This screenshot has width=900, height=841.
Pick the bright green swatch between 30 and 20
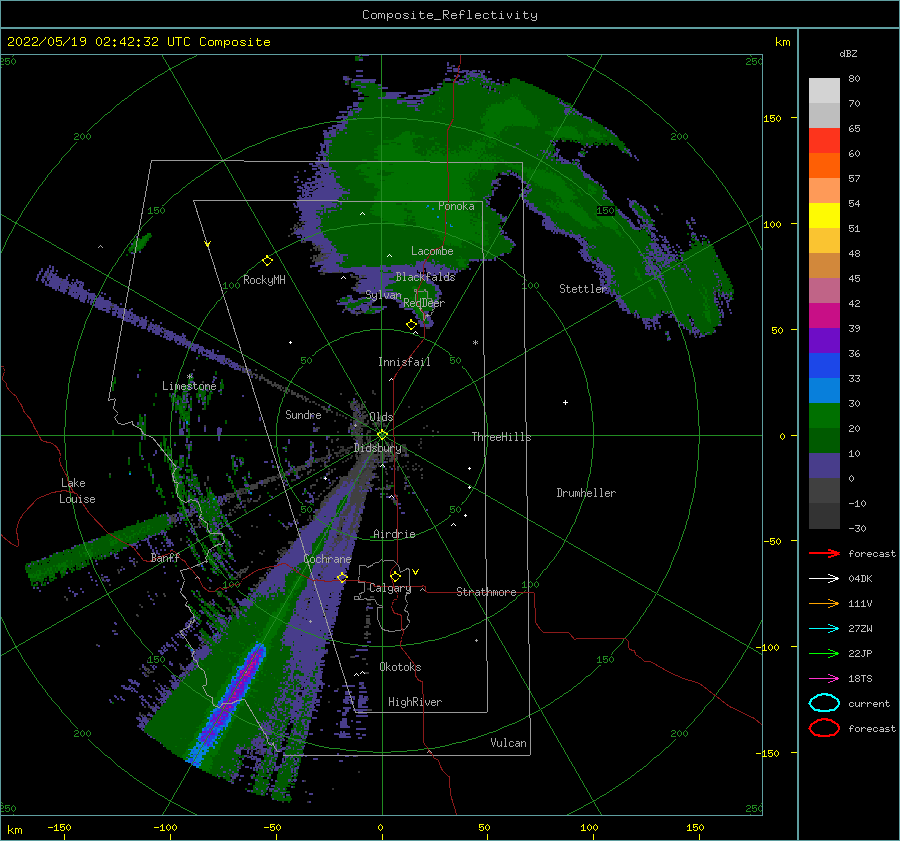[824, 416]
